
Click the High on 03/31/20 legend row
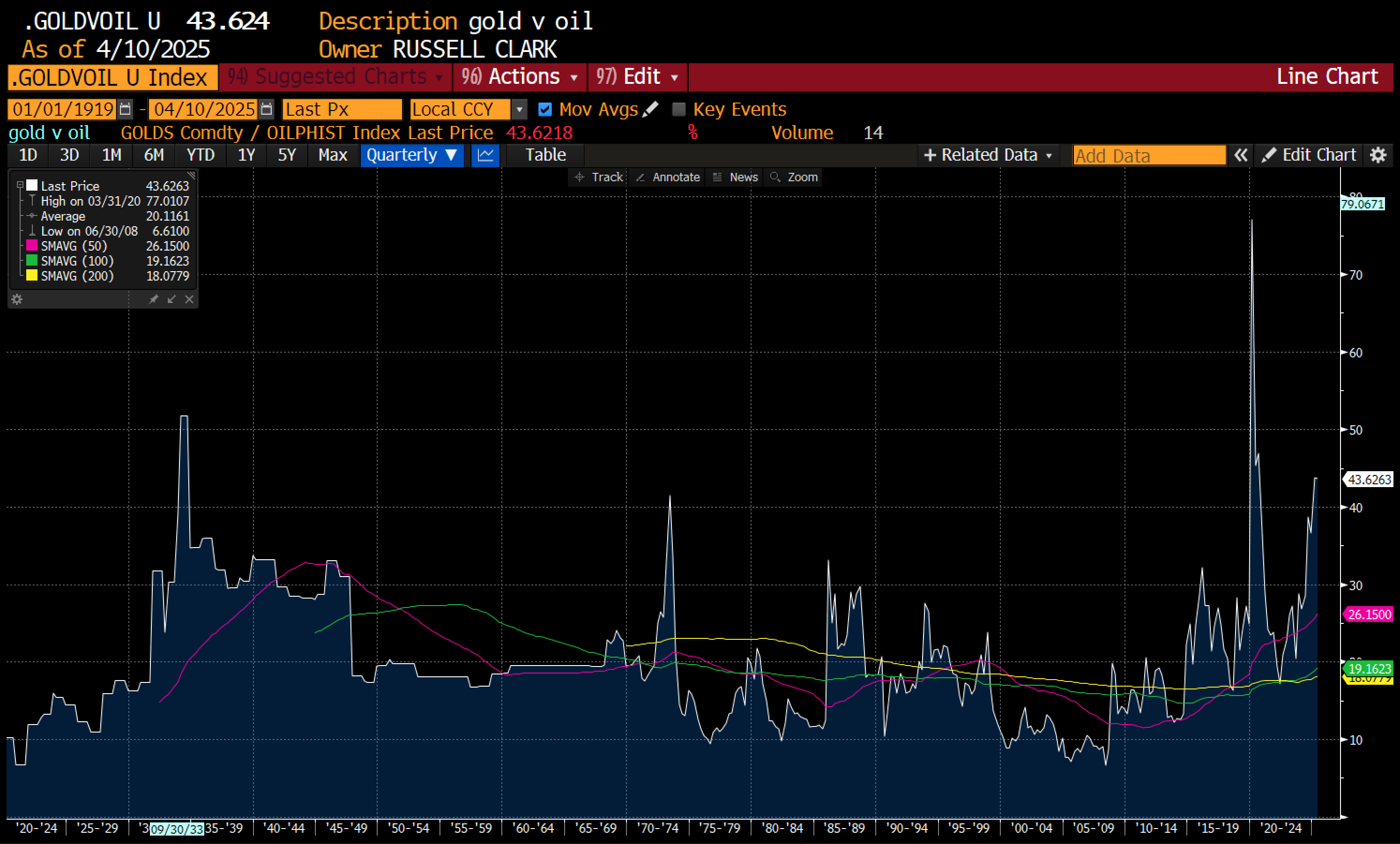[x=108, y=201]
